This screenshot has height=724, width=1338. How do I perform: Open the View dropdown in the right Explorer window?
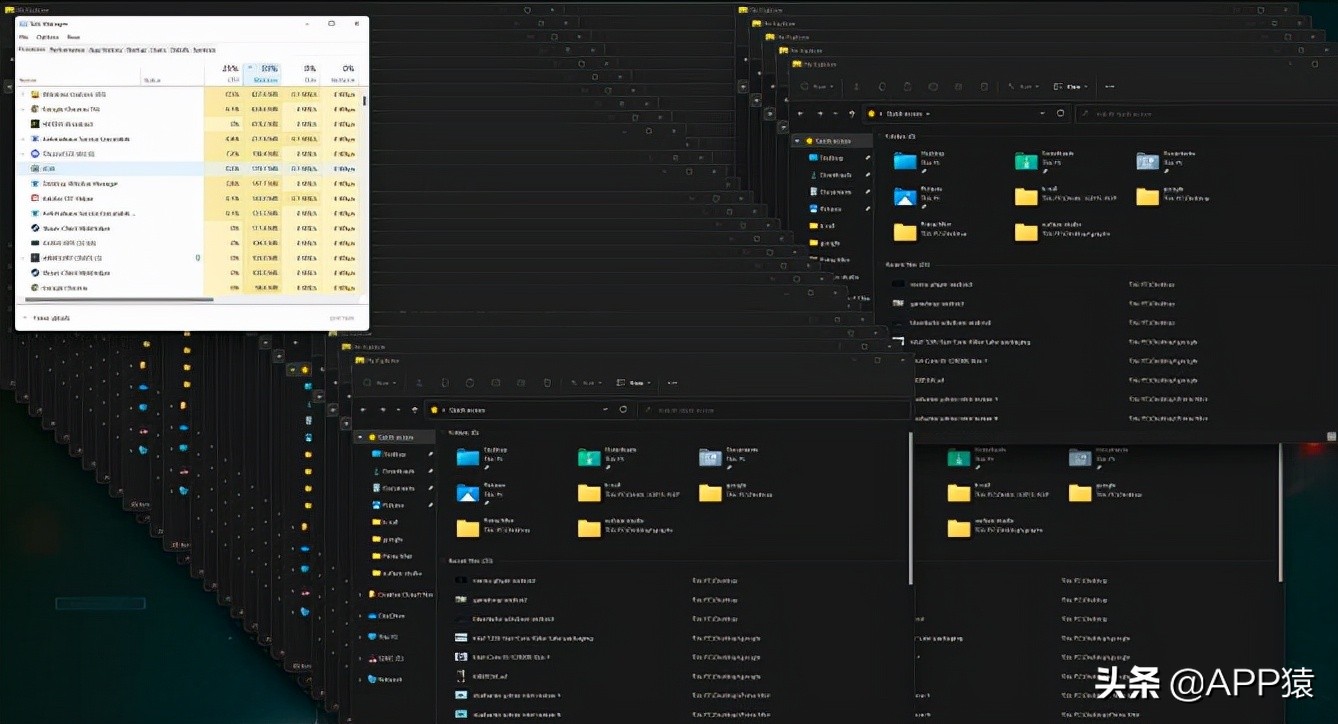1070,87
